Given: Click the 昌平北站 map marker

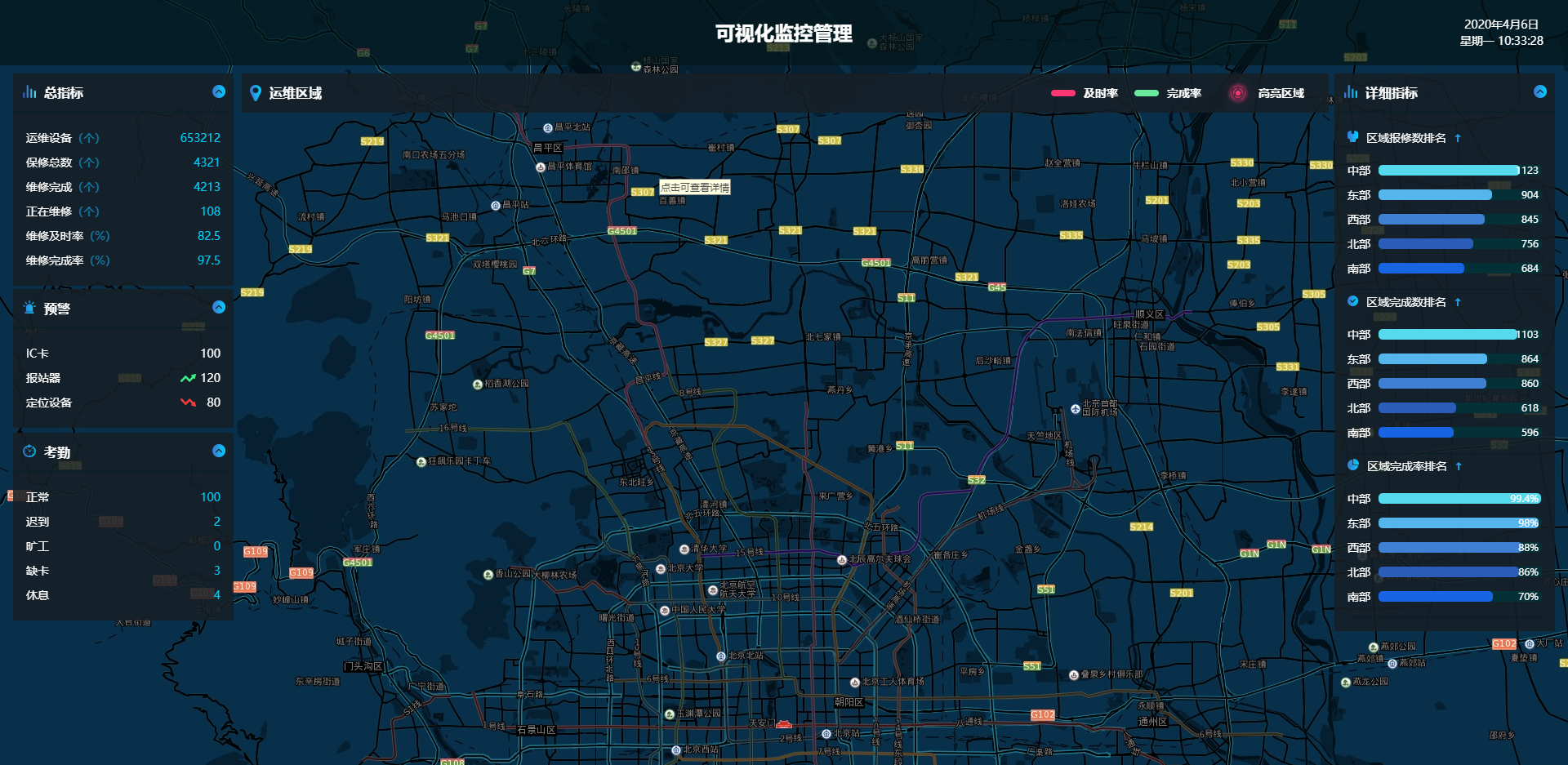Looking at the screenshot, I should [548, 128].
